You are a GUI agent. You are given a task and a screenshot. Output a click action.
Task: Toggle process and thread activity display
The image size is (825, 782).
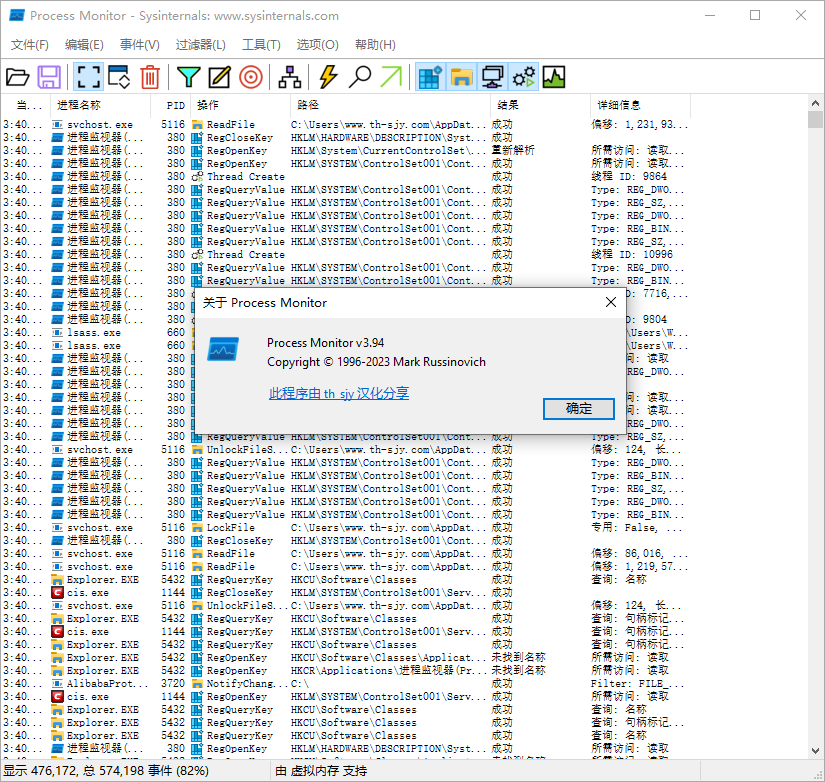pyautogui.click(x=524, y=77)
